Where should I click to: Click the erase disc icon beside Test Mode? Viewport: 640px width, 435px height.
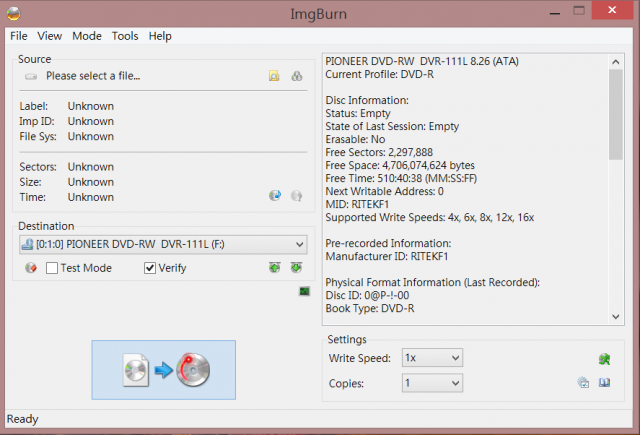(x=31, y=268)
